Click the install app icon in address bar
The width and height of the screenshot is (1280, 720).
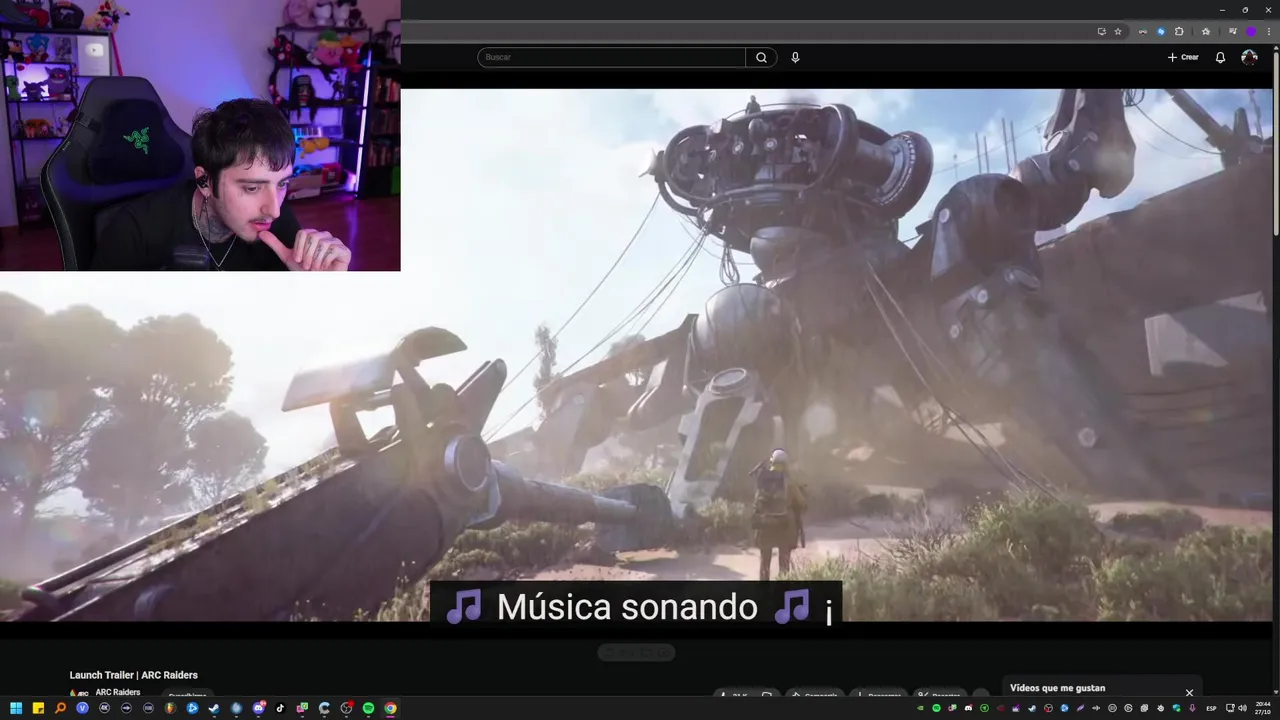(x=1102, y=31)
